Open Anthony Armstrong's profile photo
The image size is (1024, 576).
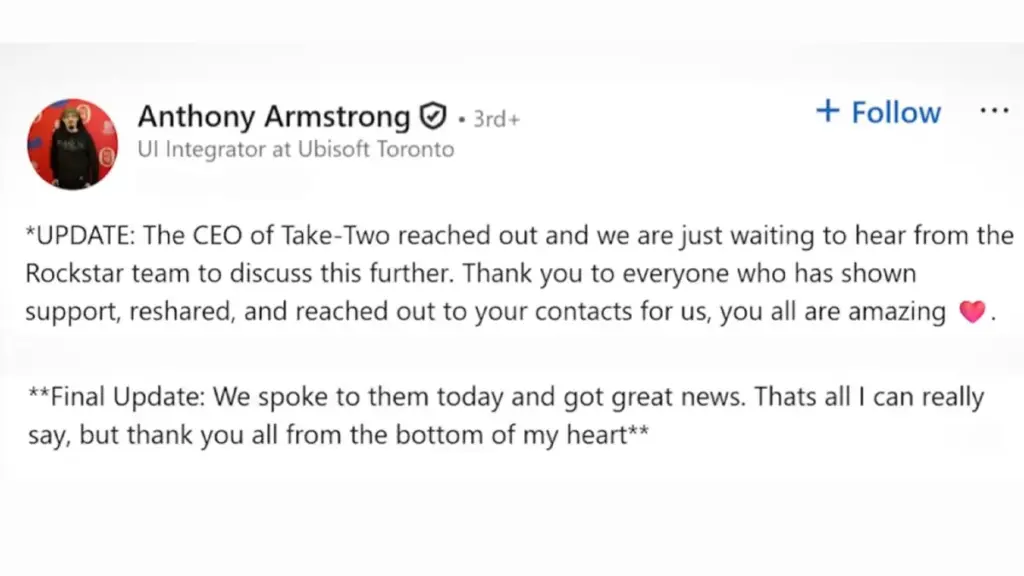click(x=72, y=144)
